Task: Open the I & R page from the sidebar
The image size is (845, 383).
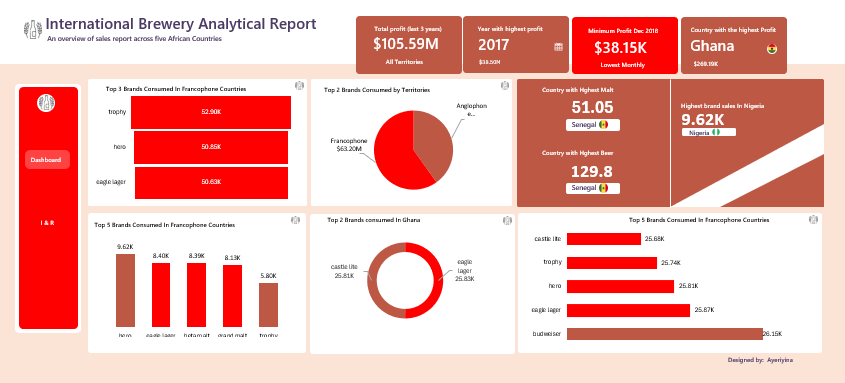Action: [47, 222]
